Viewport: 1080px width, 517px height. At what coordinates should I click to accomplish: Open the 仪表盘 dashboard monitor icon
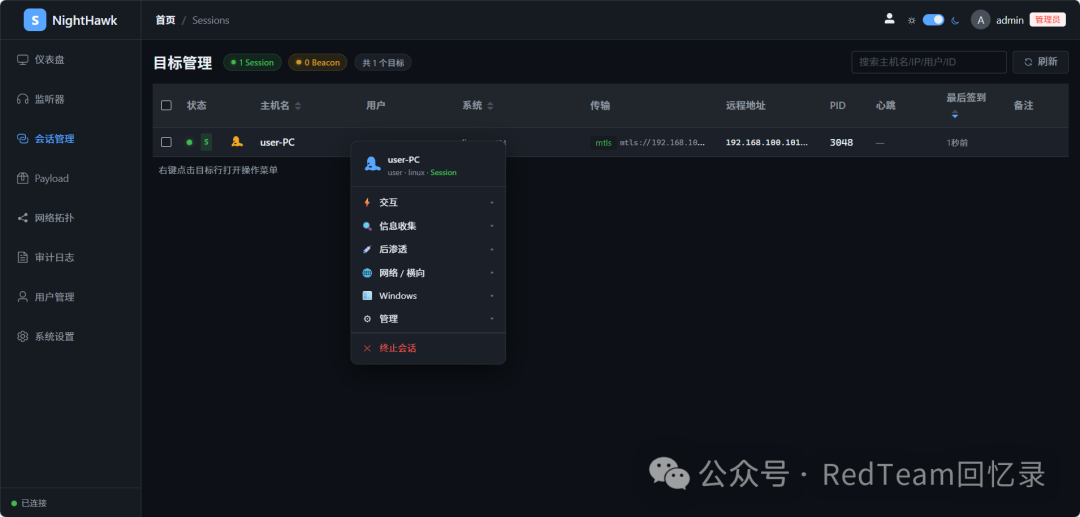point(23,60)
